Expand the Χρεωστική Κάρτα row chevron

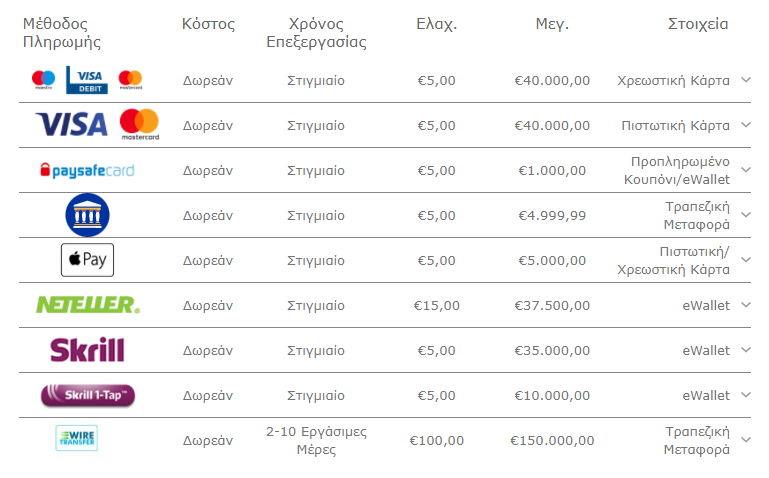[x=746, y=80]
